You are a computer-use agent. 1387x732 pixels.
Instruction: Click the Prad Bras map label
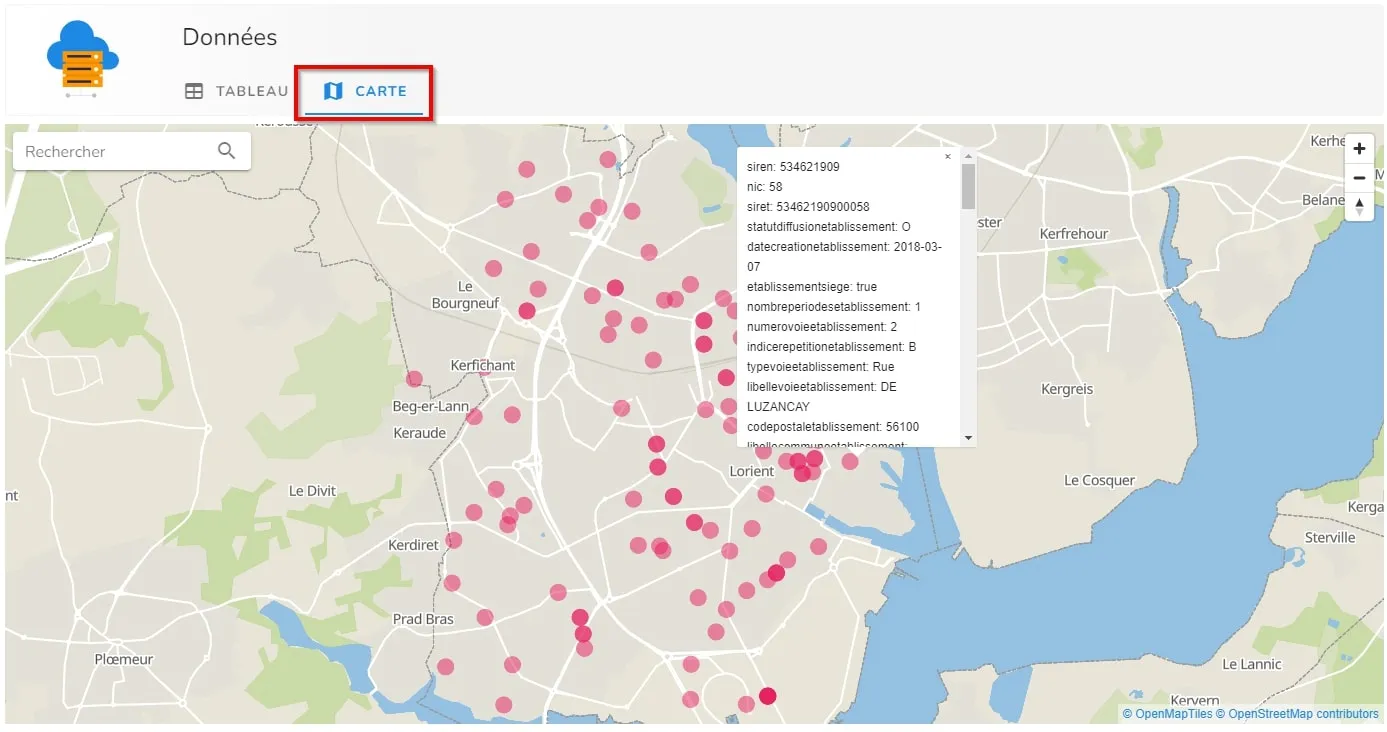pyautogui.click(x=423, y=619)
